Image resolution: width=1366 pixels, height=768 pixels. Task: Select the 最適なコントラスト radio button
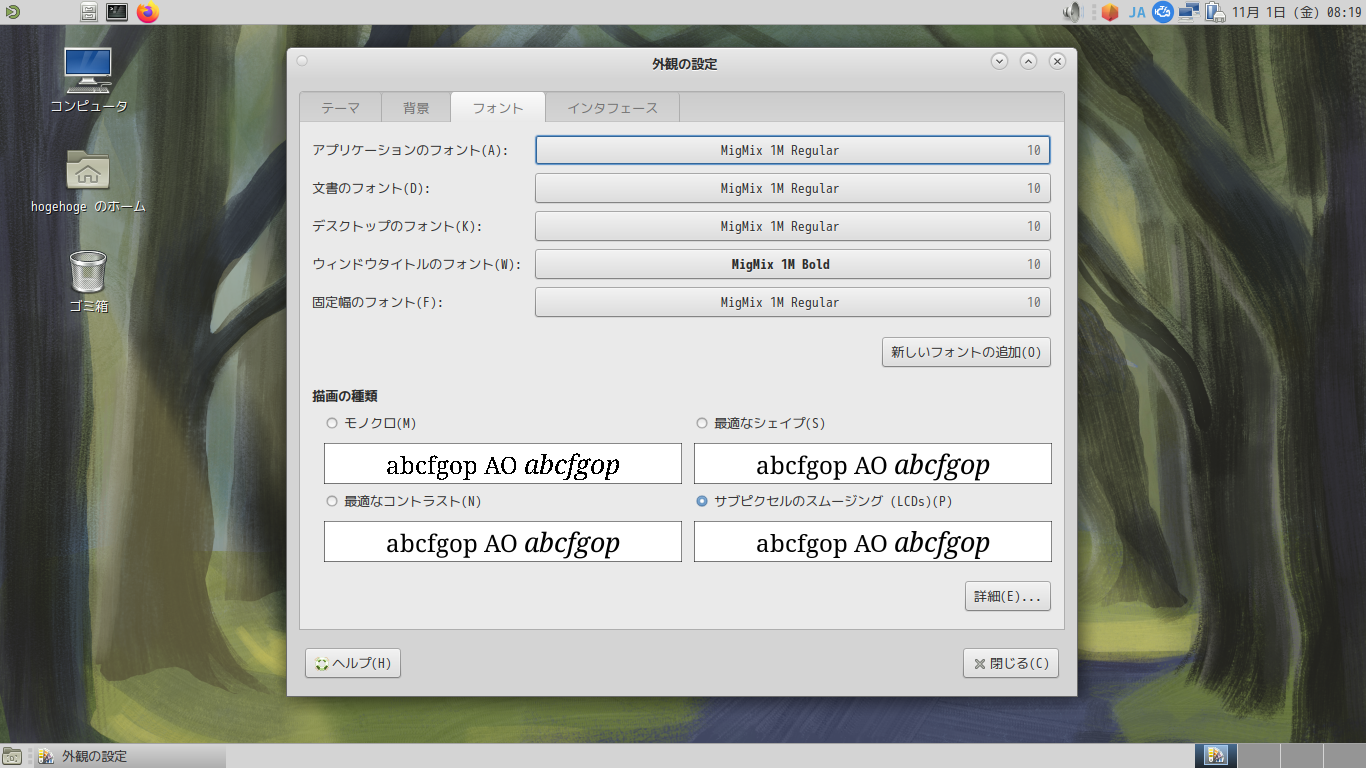[x=332, y=501]
